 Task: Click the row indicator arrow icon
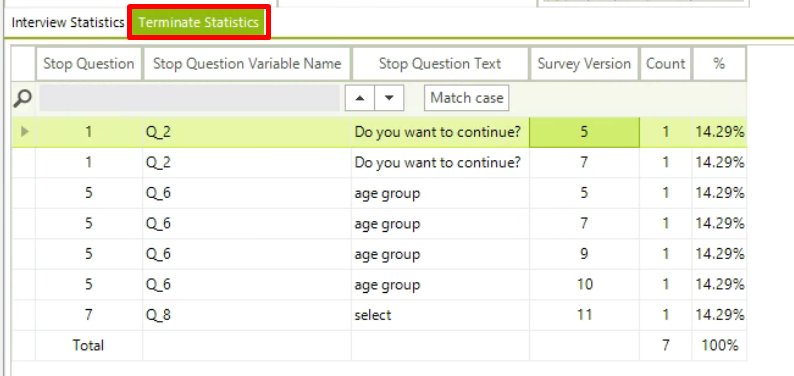(24, 132)
